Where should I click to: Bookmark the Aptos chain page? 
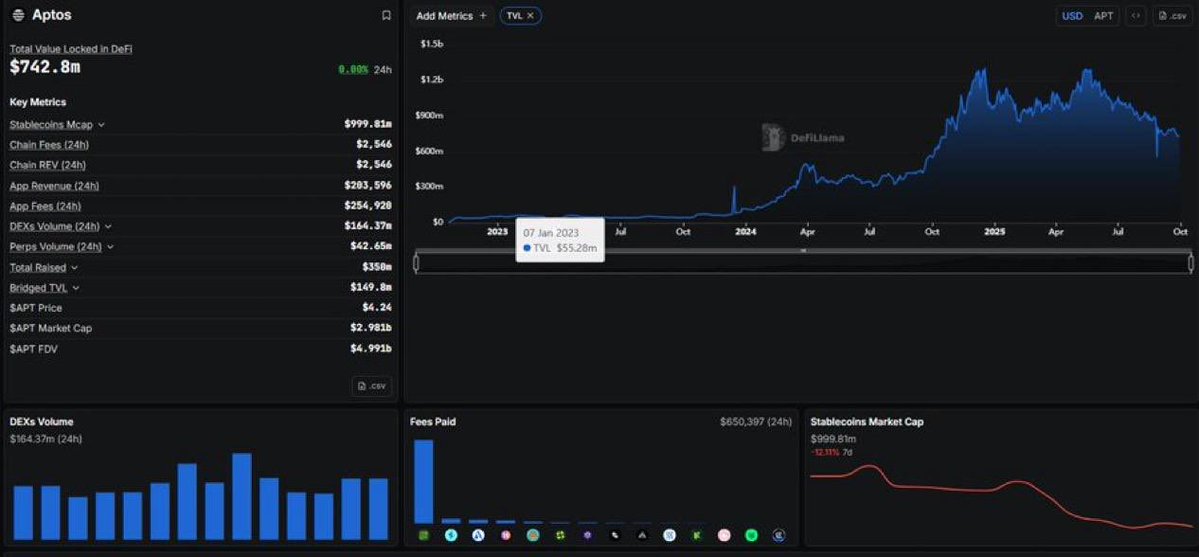[x=386, y=15]
